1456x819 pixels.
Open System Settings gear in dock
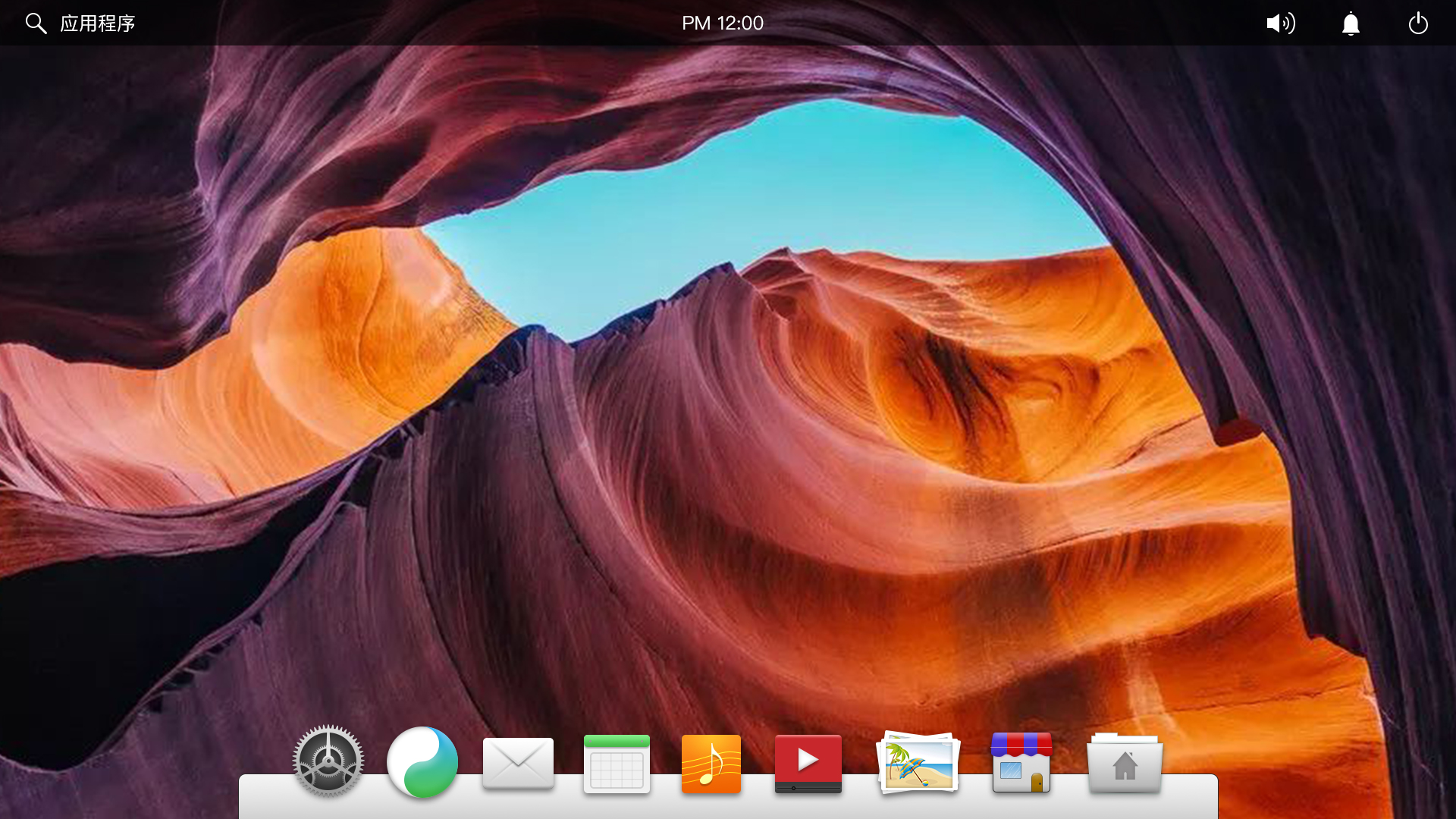coord(328,762)
